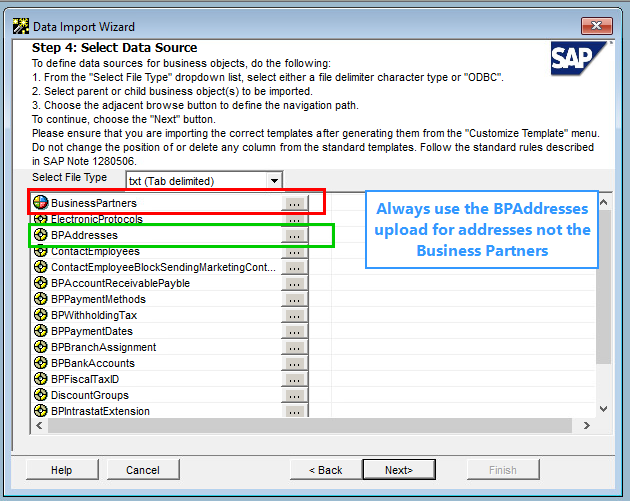Click the BPAddresses object icon

point(41,235)
